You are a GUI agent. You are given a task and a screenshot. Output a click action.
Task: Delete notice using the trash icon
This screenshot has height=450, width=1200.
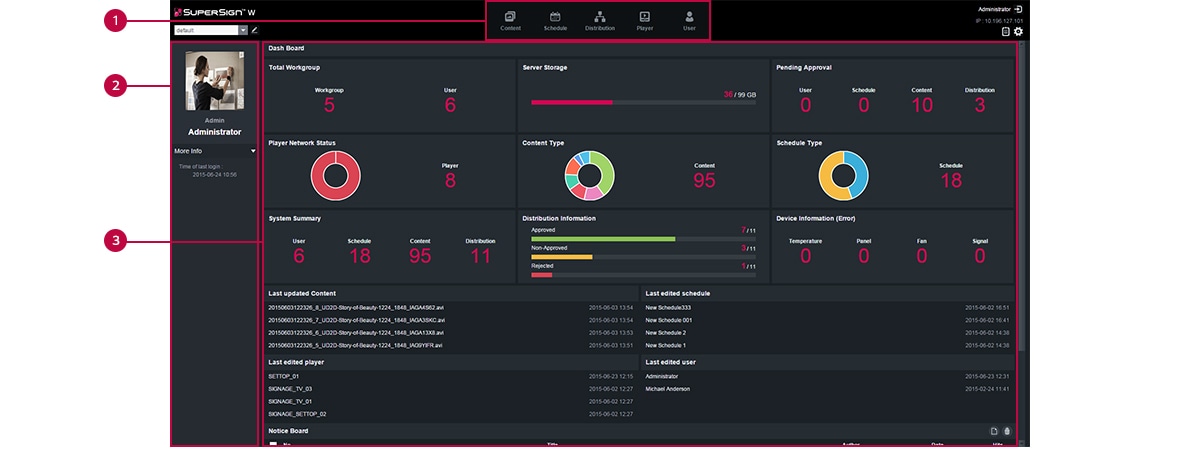1007,431
